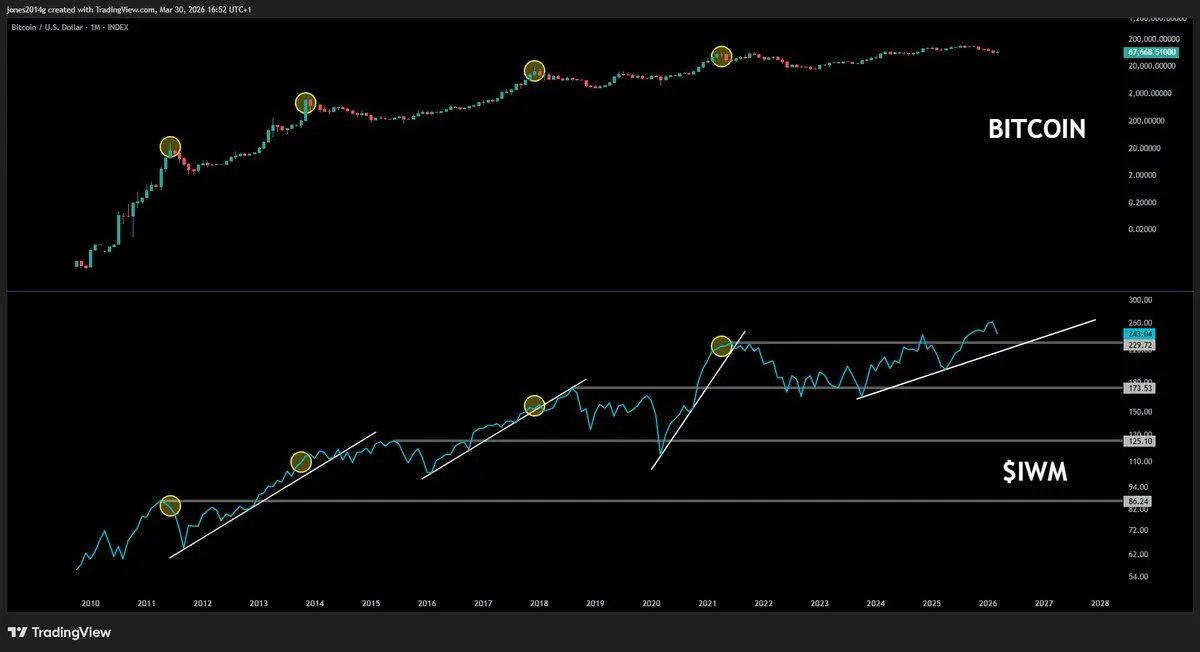Click the 2025 label on the time axis
This screenshot has height=652, width=1200.
[x=931, y=603]
